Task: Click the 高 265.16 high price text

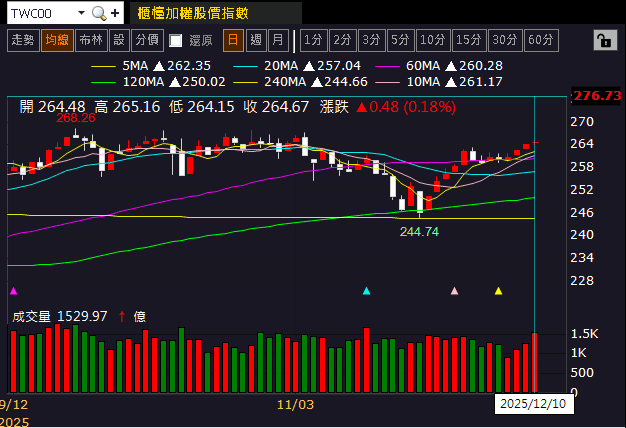Action: tap(127, 107)
